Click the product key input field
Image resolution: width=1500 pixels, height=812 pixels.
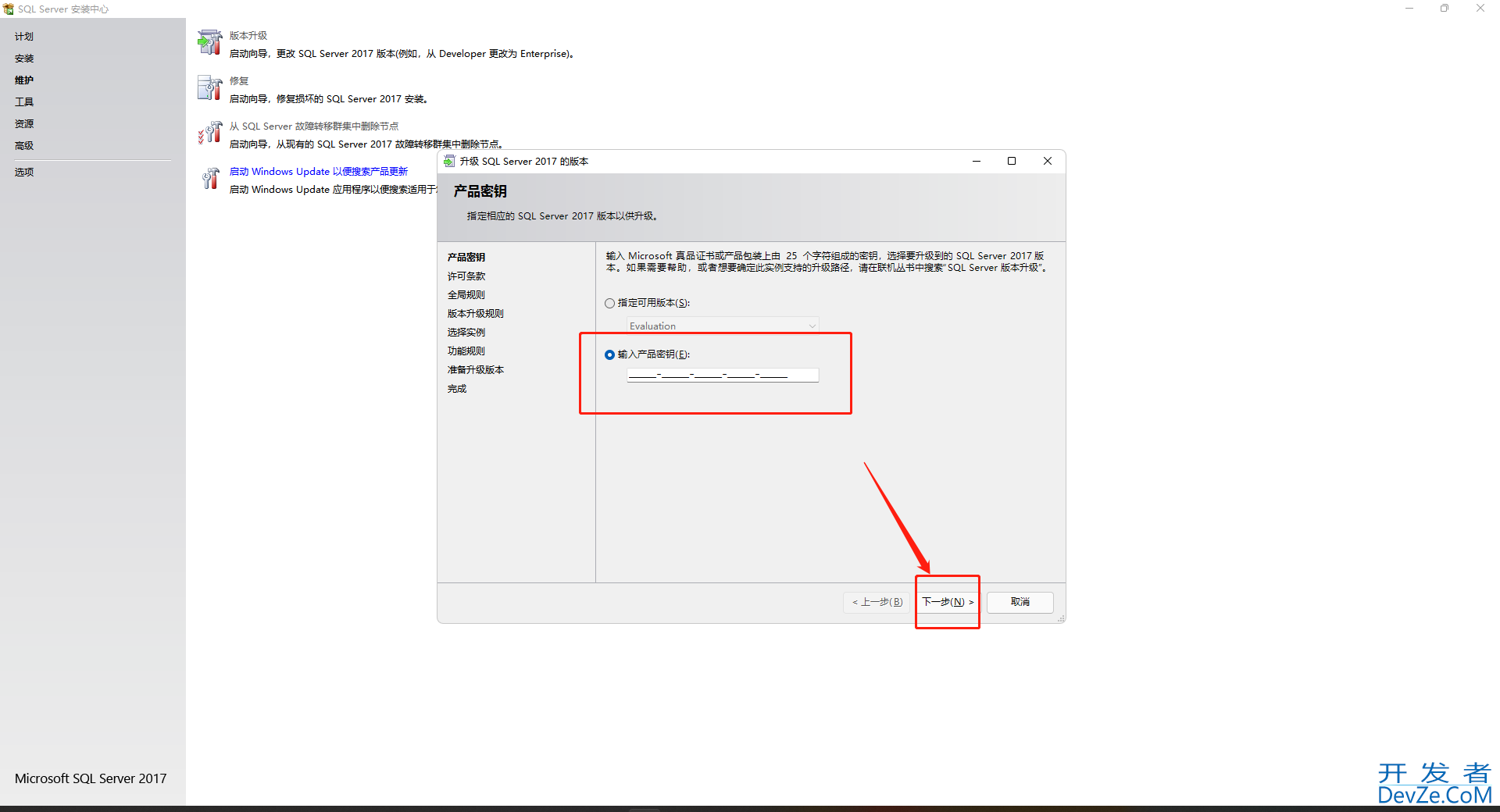pos(723,375)
